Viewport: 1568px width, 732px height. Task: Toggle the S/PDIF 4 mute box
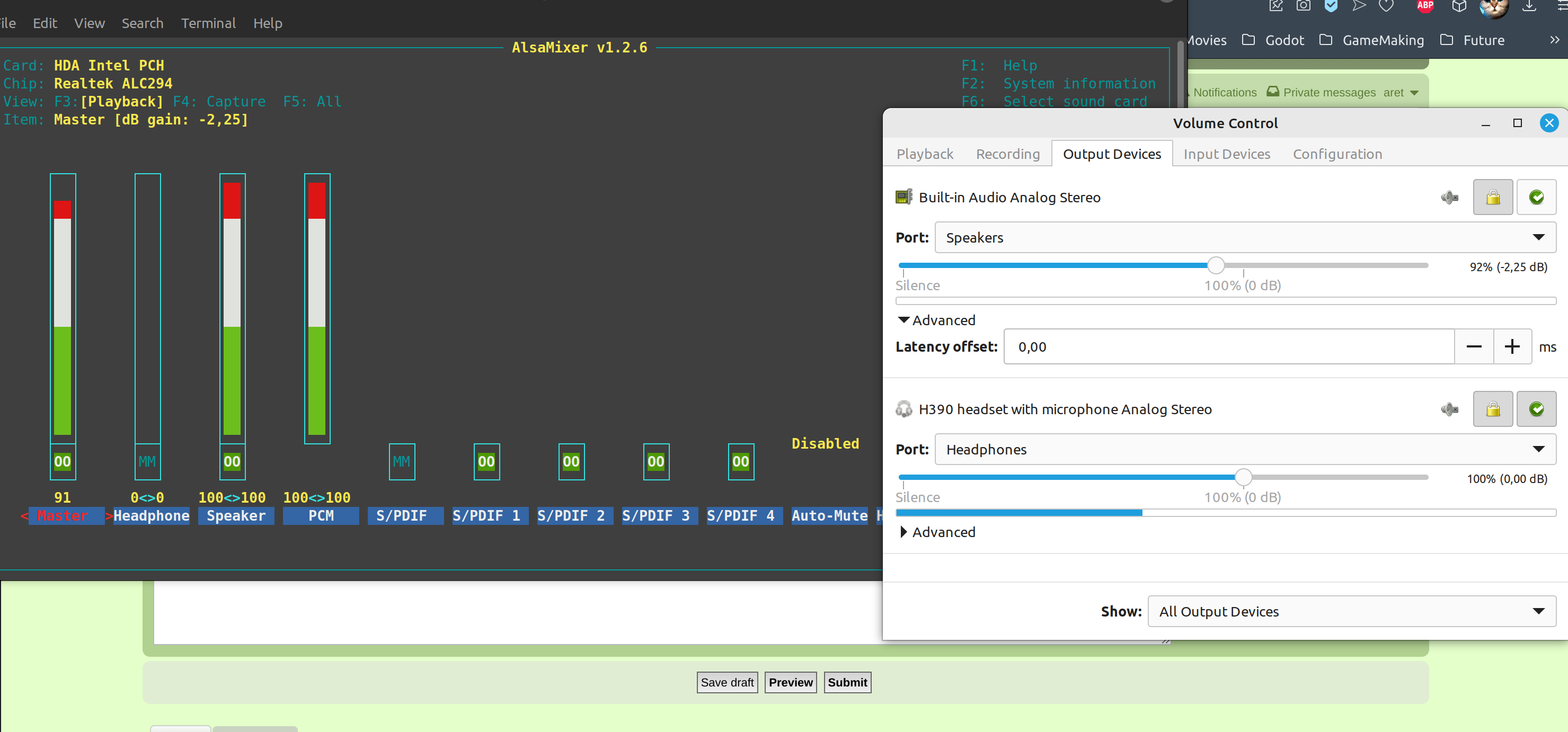[x=741, y=461]
